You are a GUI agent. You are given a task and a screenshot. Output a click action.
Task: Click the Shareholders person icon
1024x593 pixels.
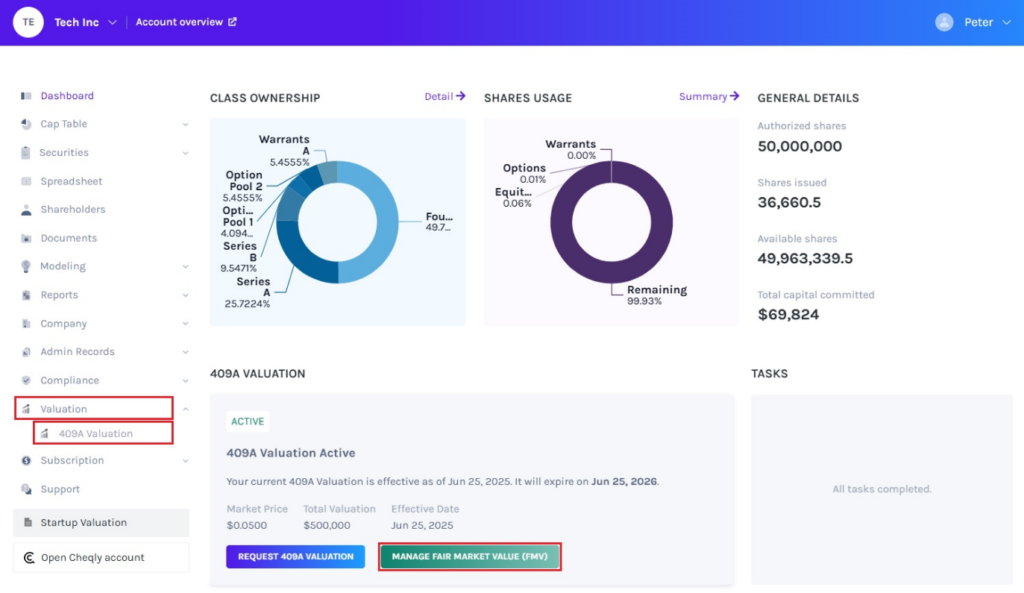tap(26, 210)
